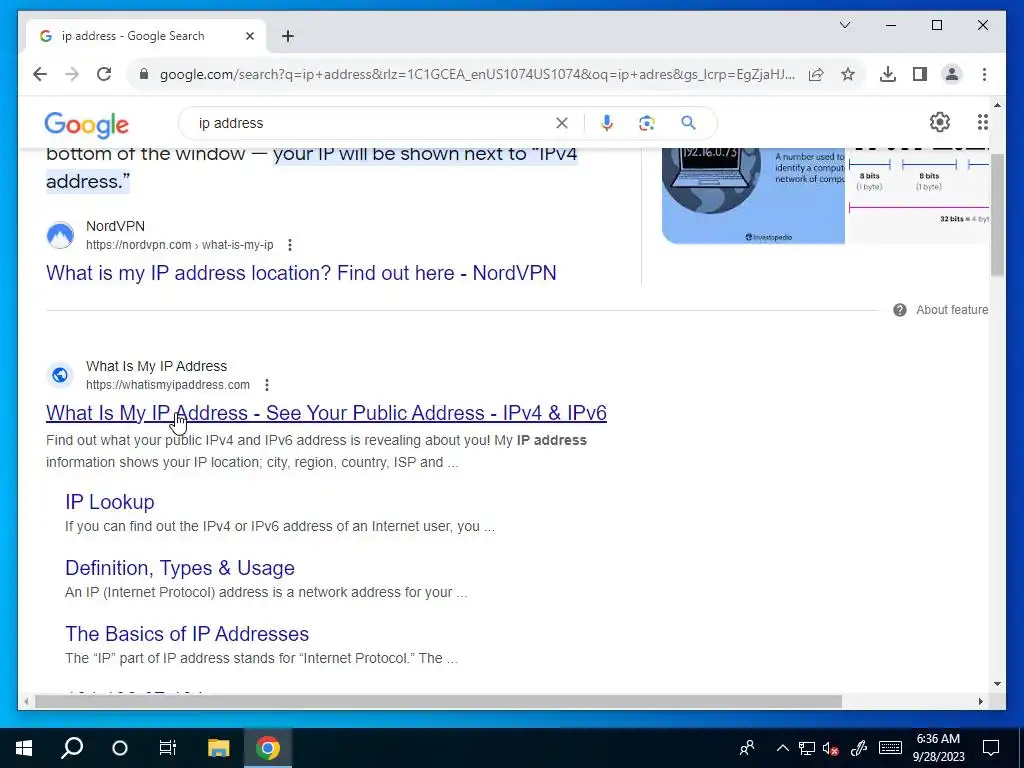Toggle Chrome side panel
The width and height of the screenshot is (1024, 768).
(920, 74)
